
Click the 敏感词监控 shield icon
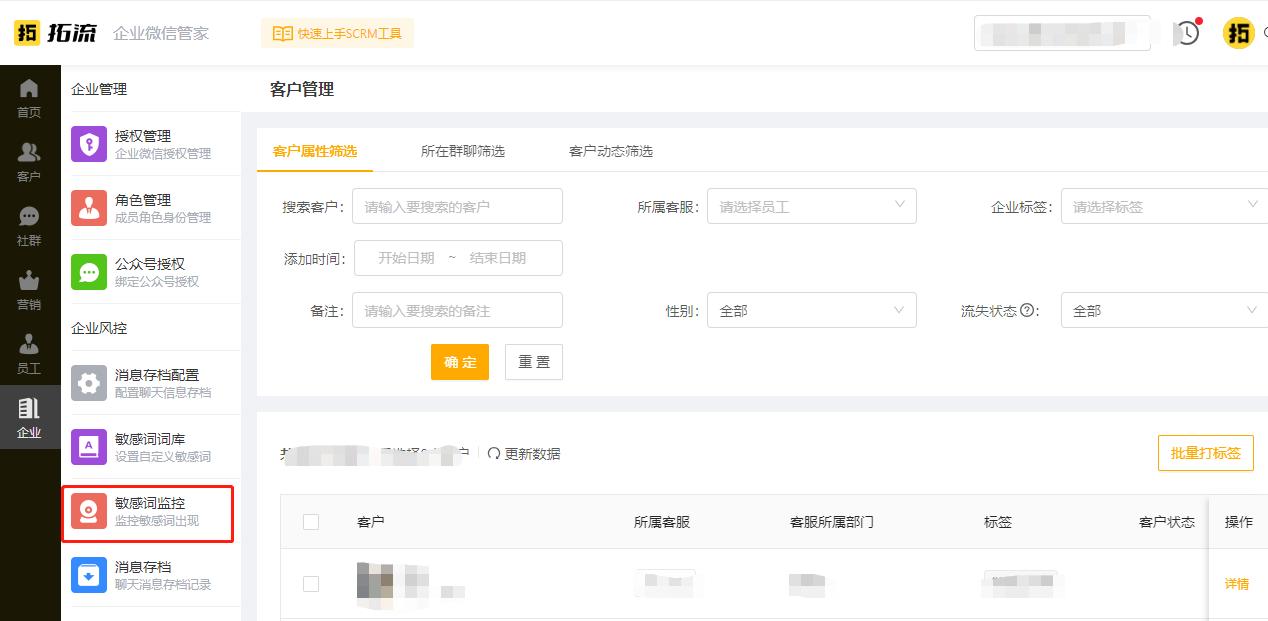89,511
